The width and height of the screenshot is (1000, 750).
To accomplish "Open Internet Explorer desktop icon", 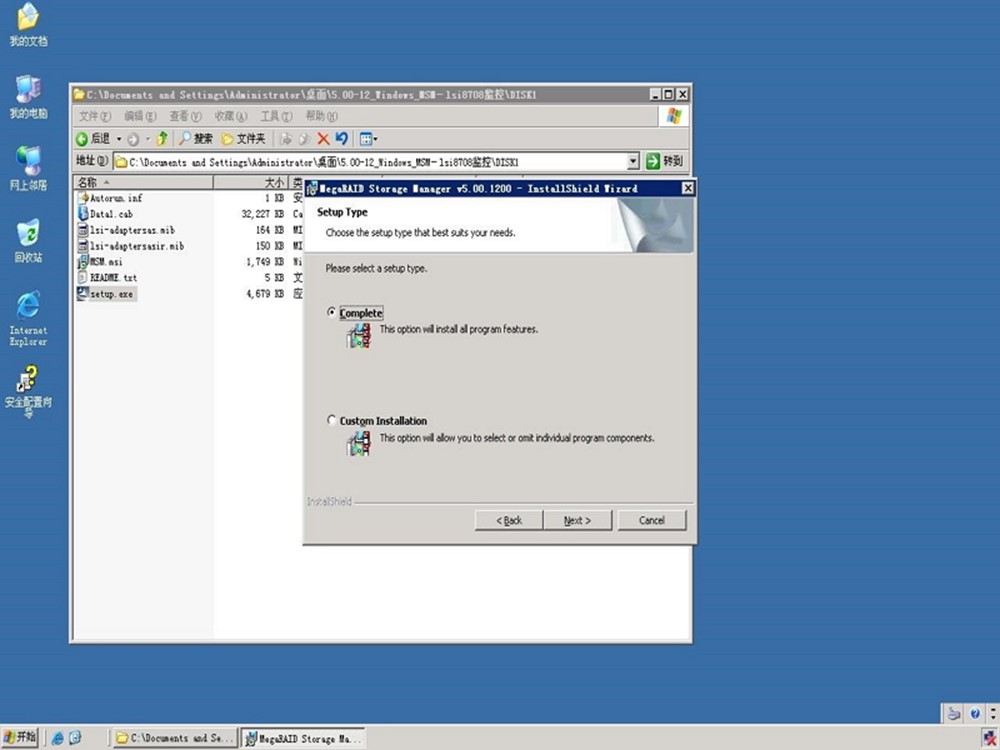I will [28, 305].
